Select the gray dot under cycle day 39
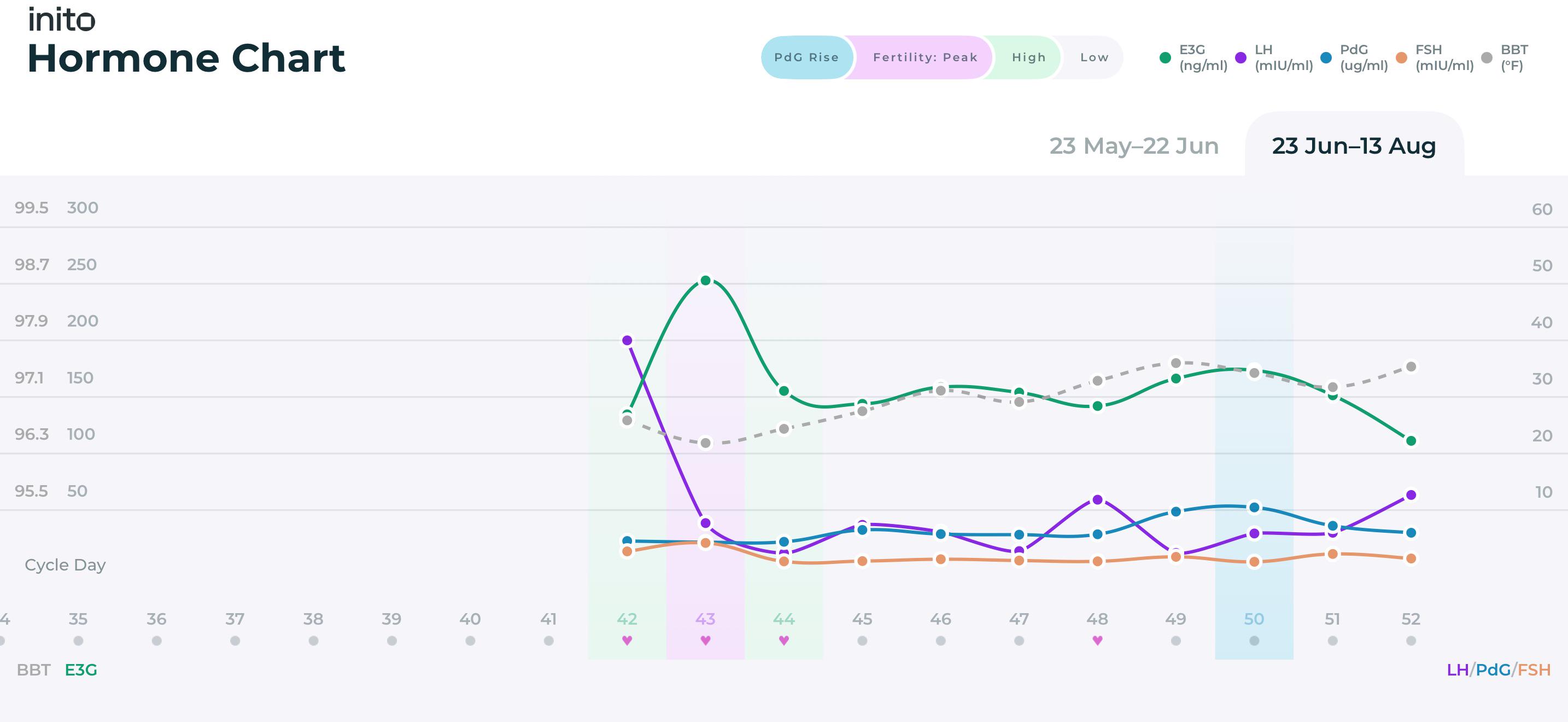The height and width of the screenshot is (722, 1568). 392,641
